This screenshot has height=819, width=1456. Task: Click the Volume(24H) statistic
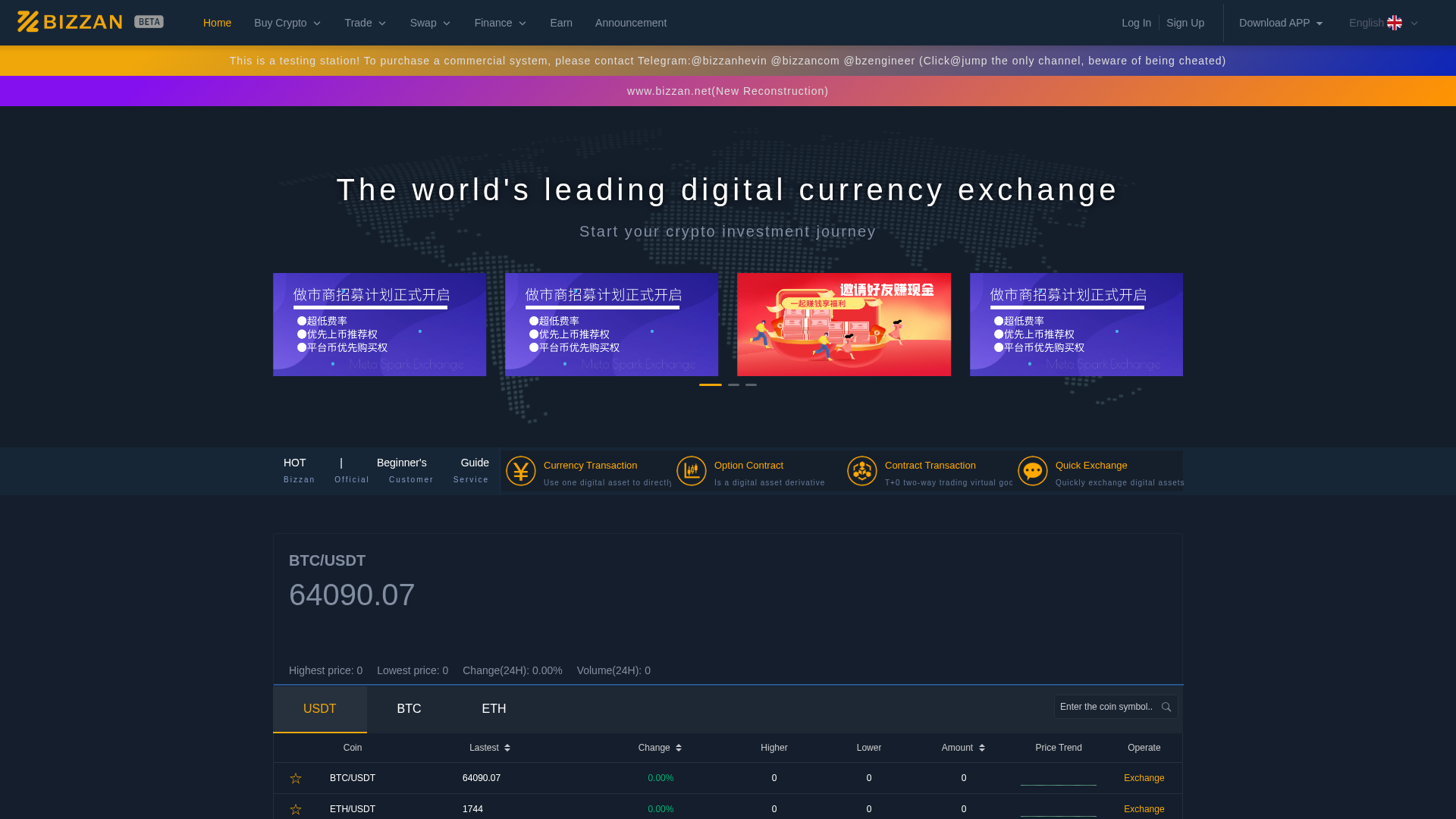click(613, 670)
